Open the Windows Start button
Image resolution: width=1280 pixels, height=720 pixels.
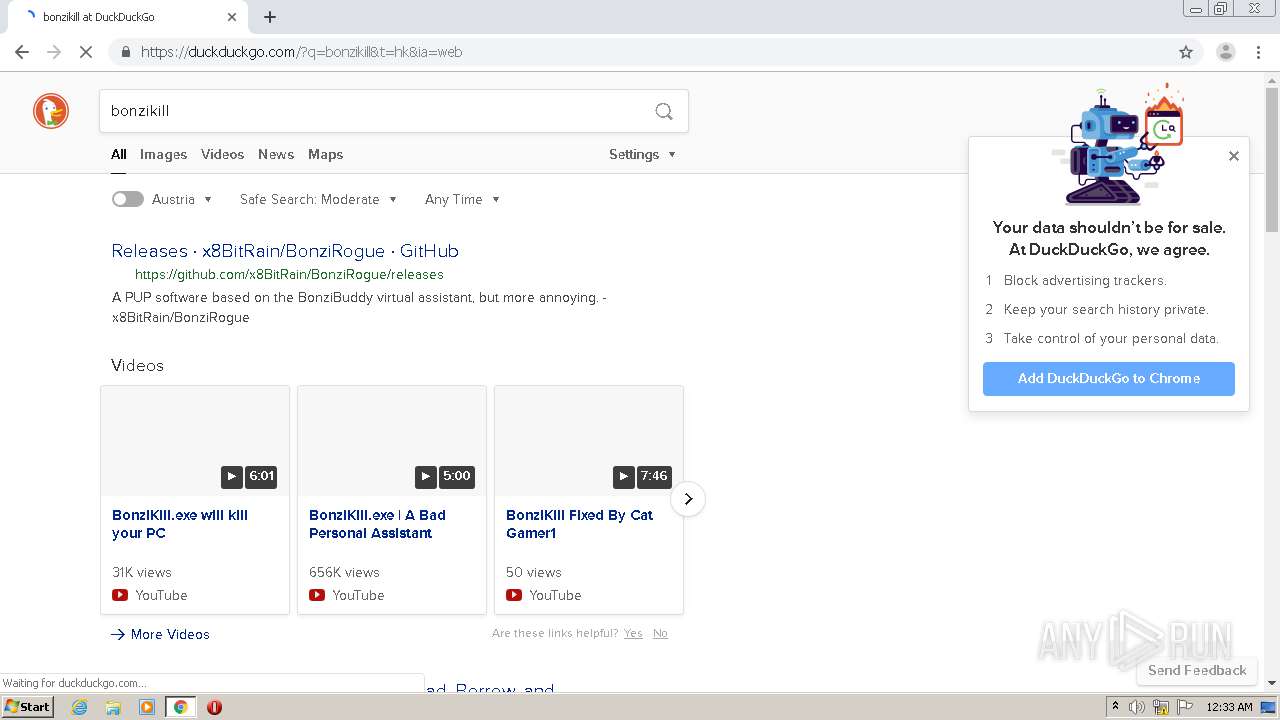click(27, 707)
